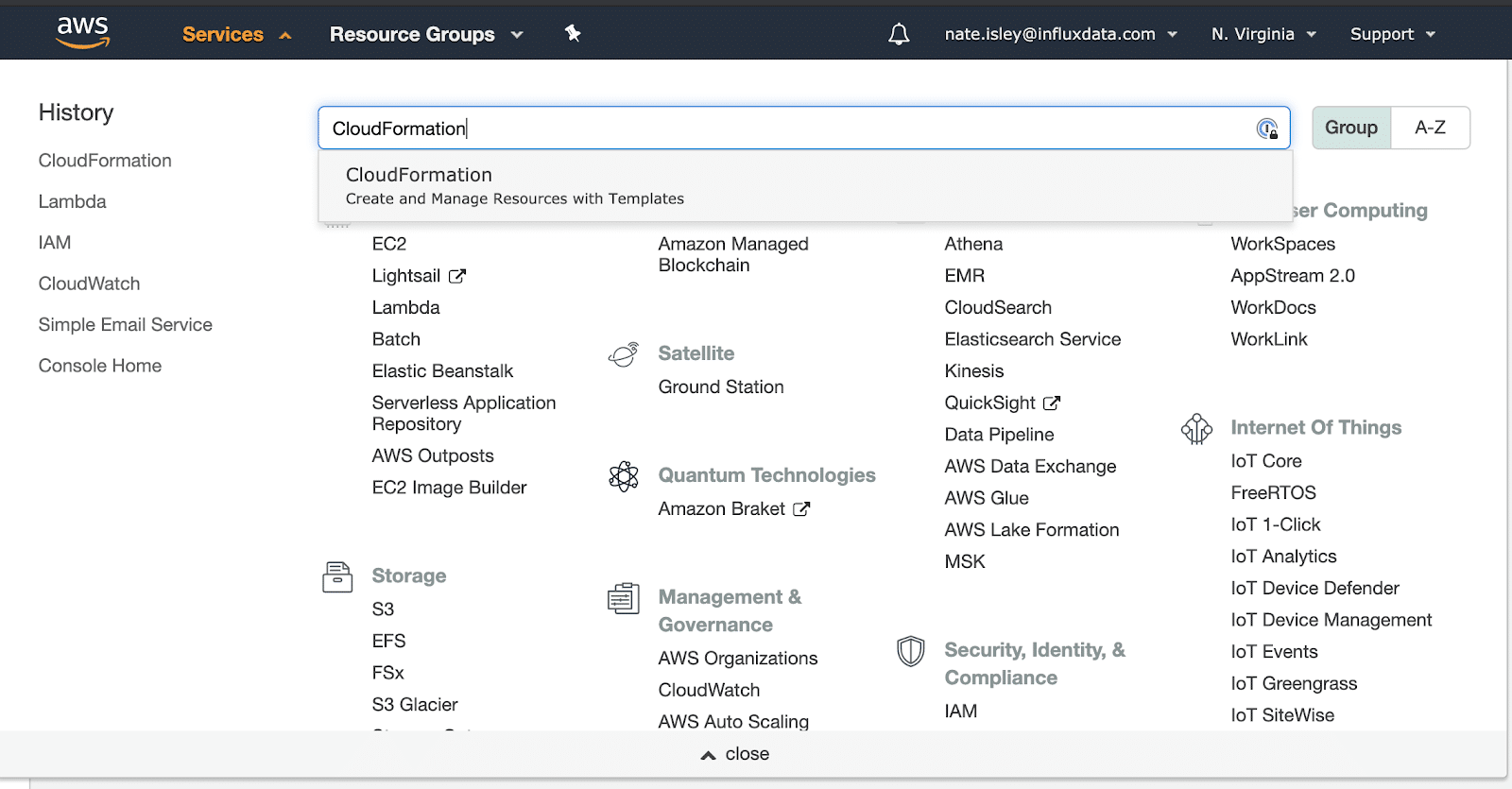This screenshot has width=1512, height=789.
Task: Click the AWS logo home icon
Action: pyautogui.click(x=83, y=32)
